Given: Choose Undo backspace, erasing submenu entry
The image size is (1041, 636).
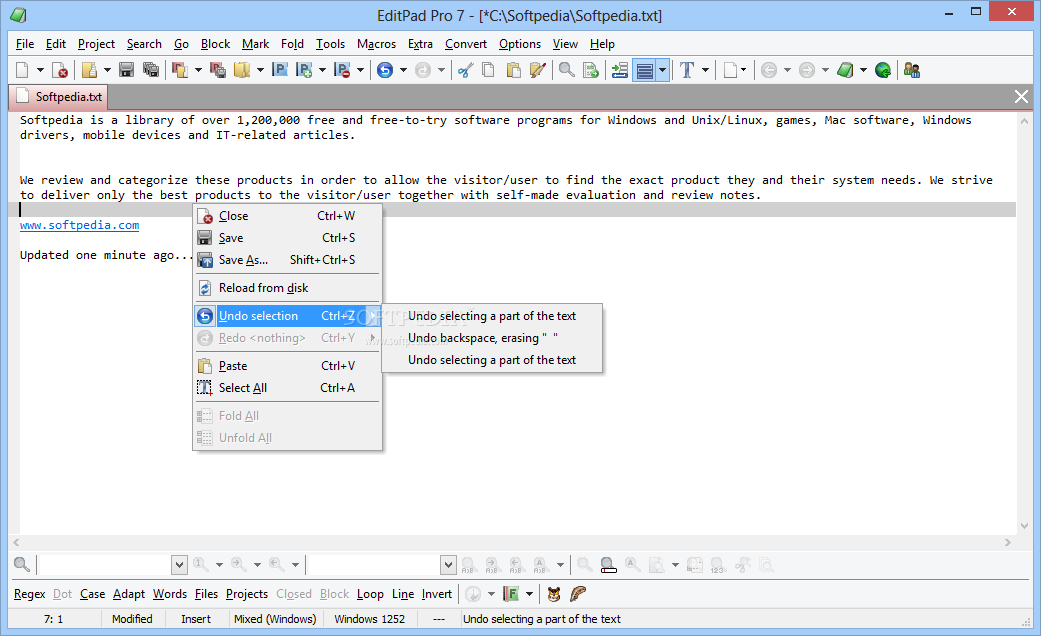Looking at the screenshot, I should click(x=492, y=338).
